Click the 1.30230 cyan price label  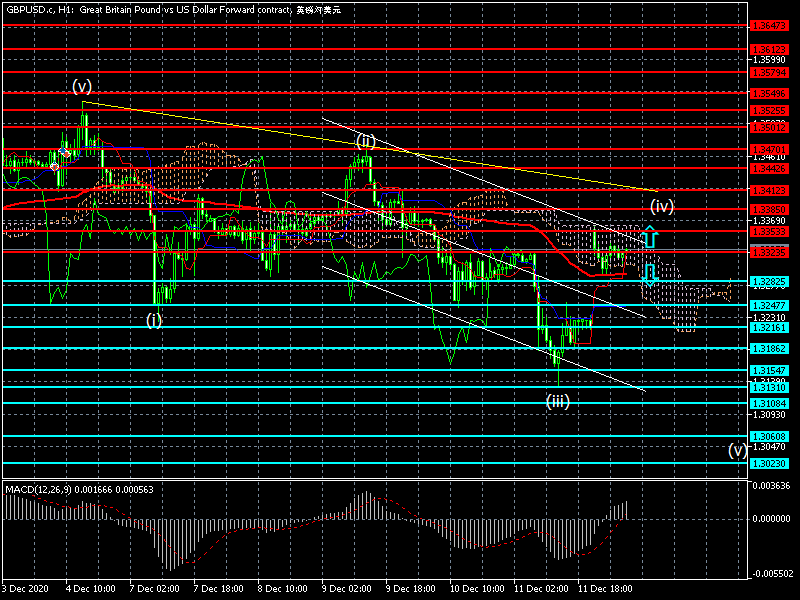769,463
